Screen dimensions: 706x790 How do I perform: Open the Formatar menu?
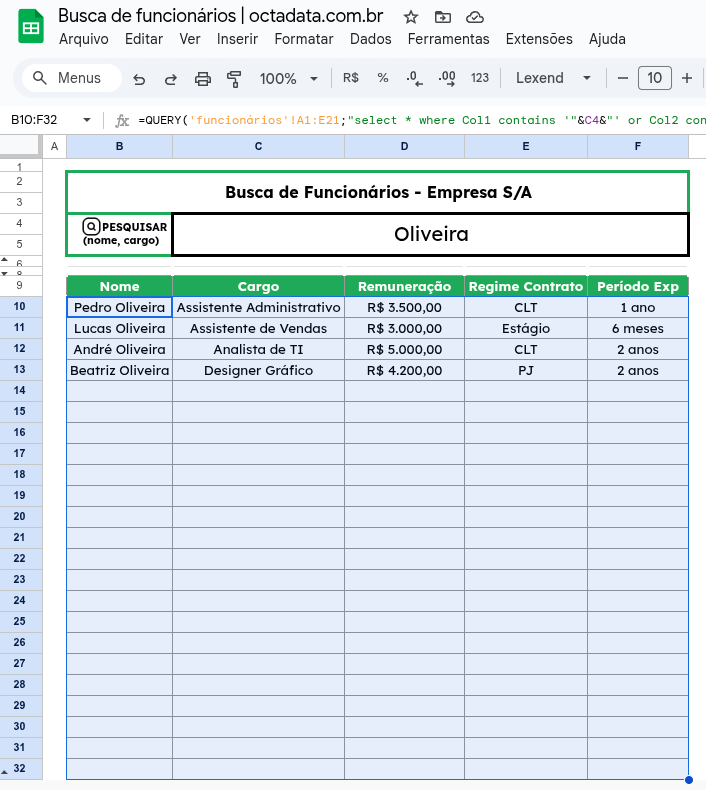(304, 39)
